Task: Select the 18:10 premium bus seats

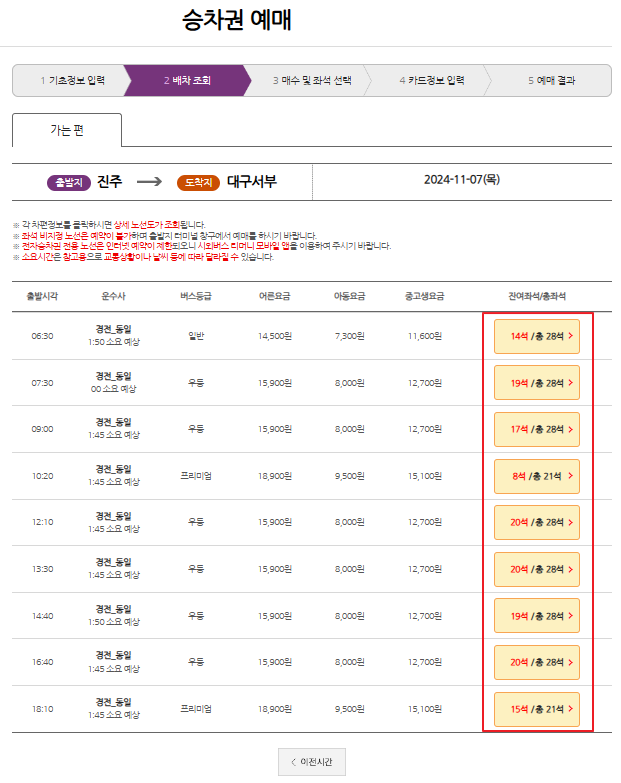Action: click(537, 709)
